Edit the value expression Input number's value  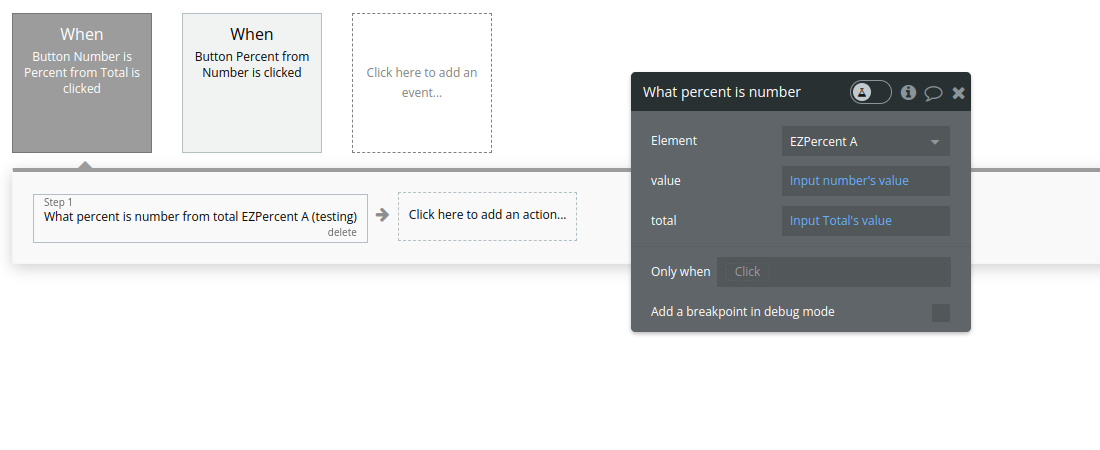coord(865,181)
